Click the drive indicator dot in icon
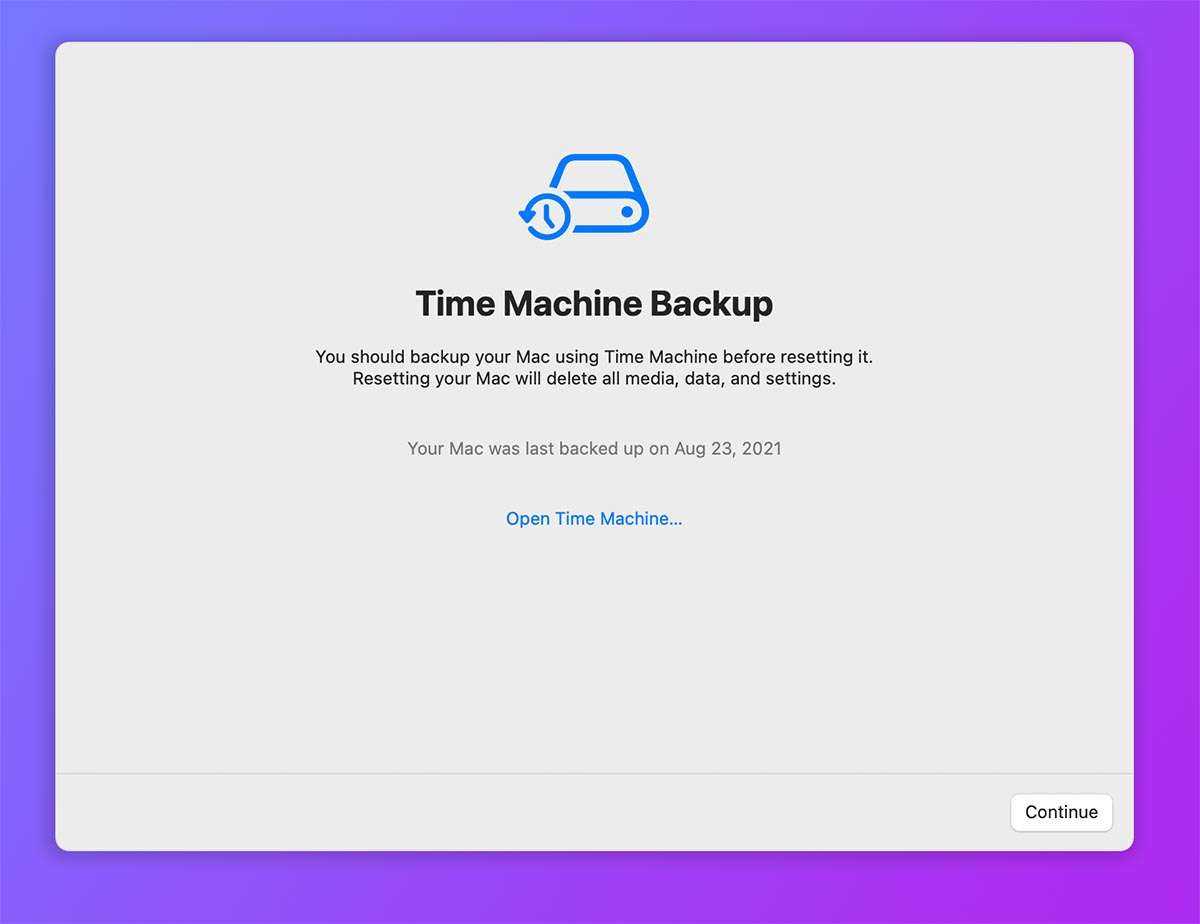The image size is (1200, 924). [x=627, y=212]
